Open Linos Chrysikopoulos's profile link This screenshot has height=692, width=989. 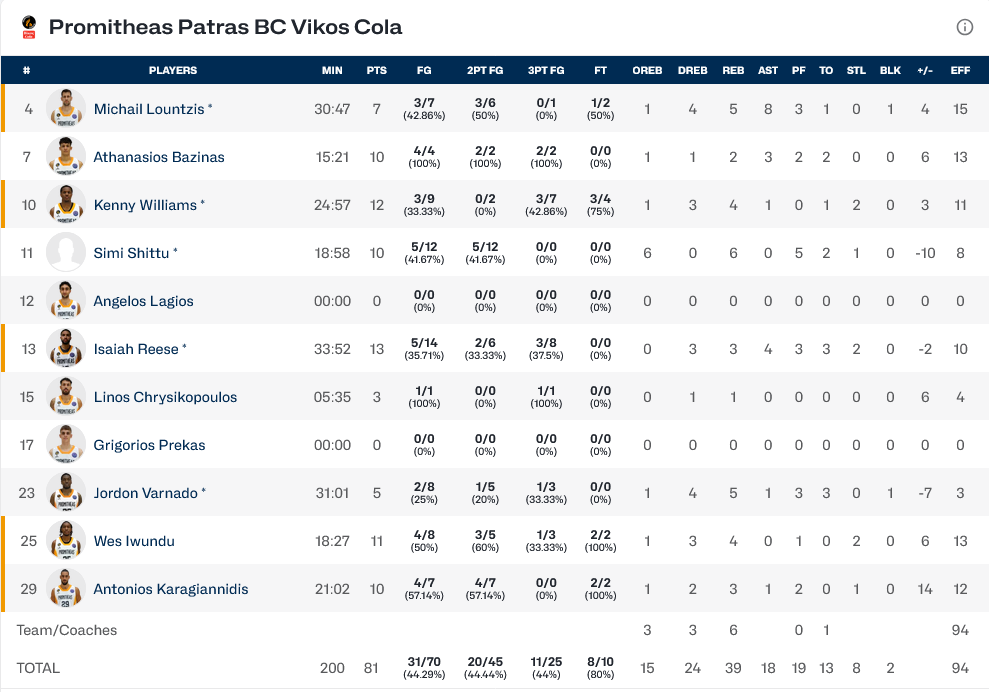click(x=165, y=397)
